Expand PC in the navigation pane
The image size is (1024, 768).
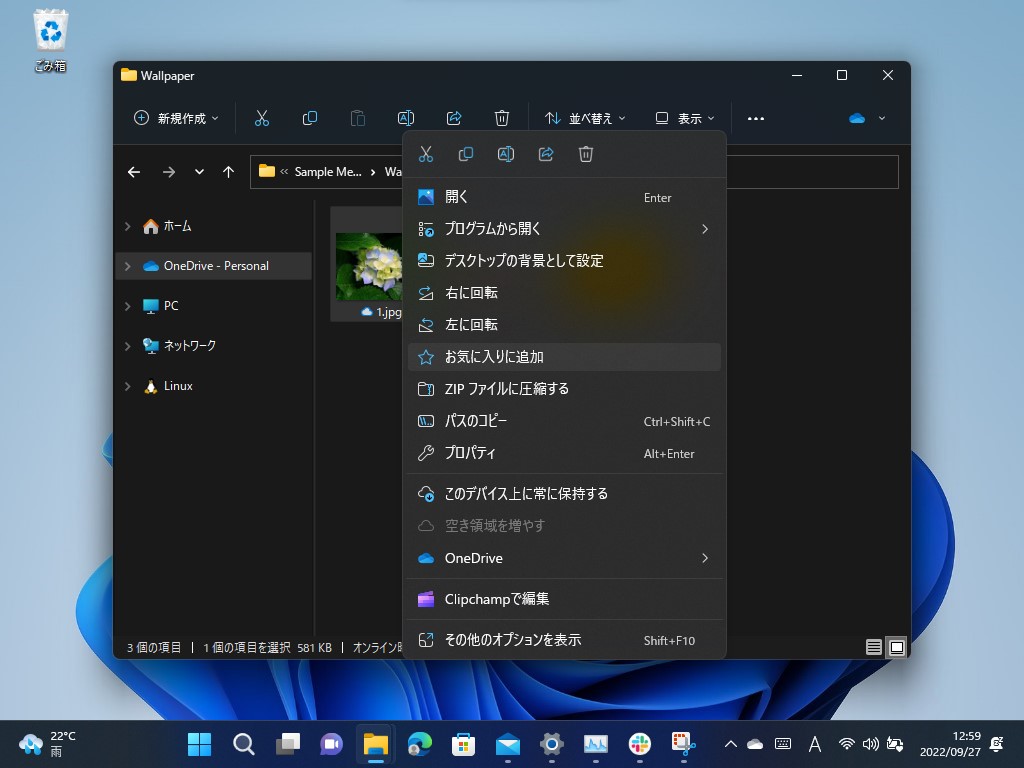(127, 306)
